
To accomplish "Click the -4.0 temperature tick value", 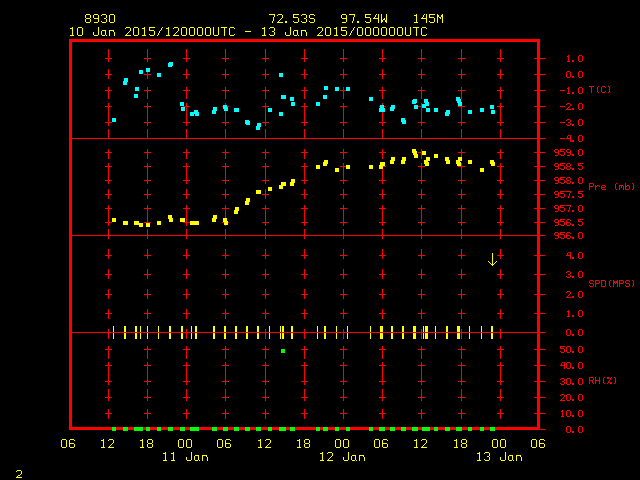I will coord(571,139).
